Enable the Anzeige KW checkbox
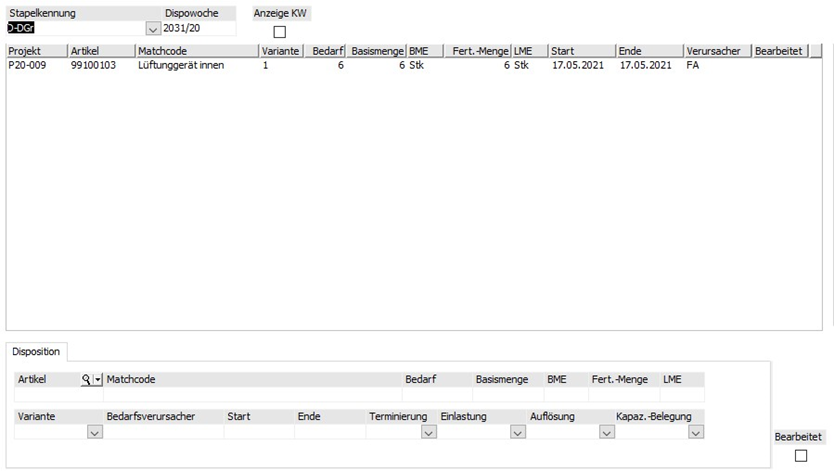The width and height of the screenshot is (834, 471). click(x=279, y=32)
